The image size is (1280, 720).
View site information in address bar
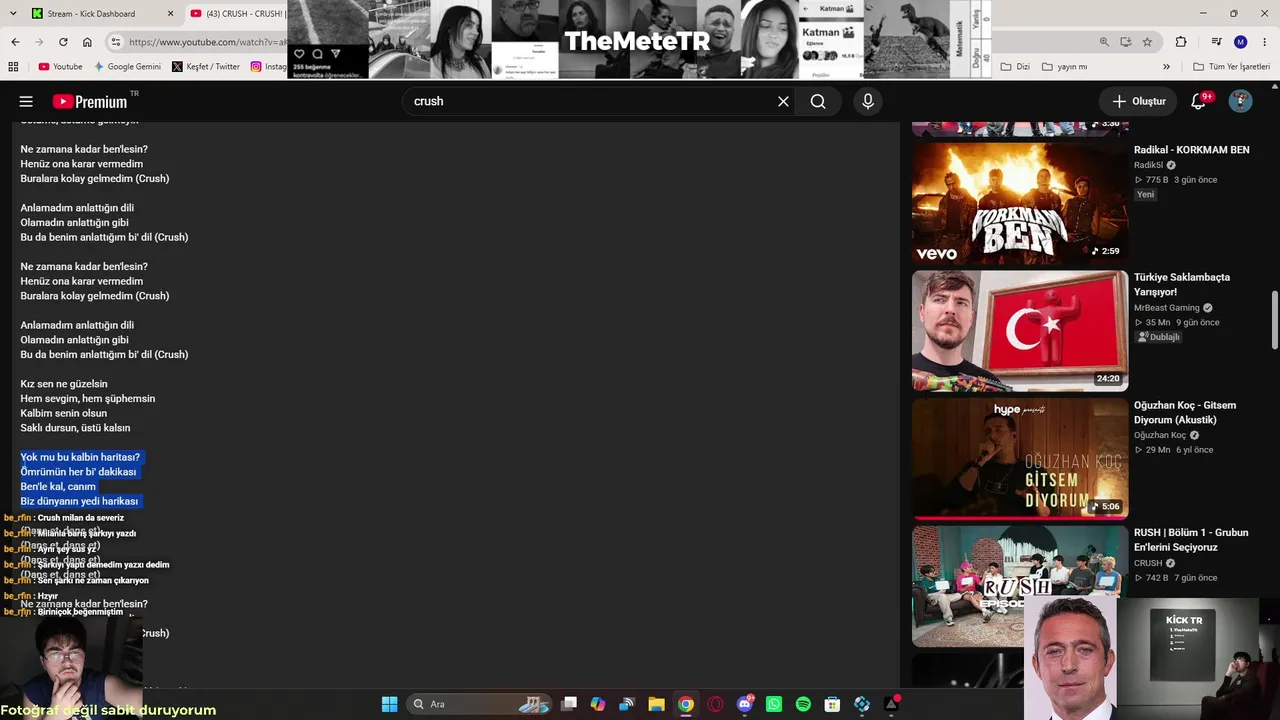116,42
